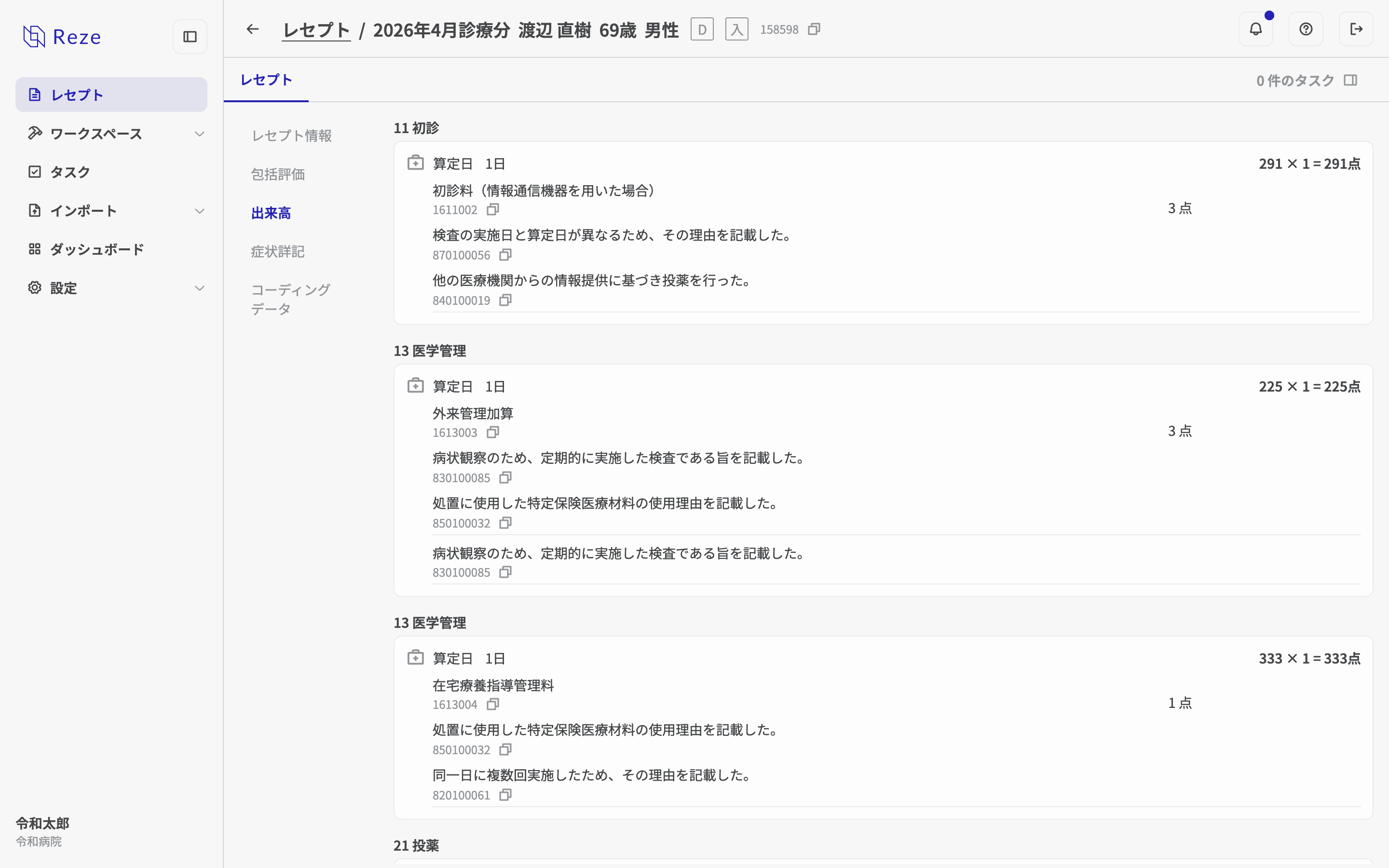The image size is (1389, 868).
Task: Copy code 850100032 under 在宅療養指導管理料
Action: click(x=505, y=750)
